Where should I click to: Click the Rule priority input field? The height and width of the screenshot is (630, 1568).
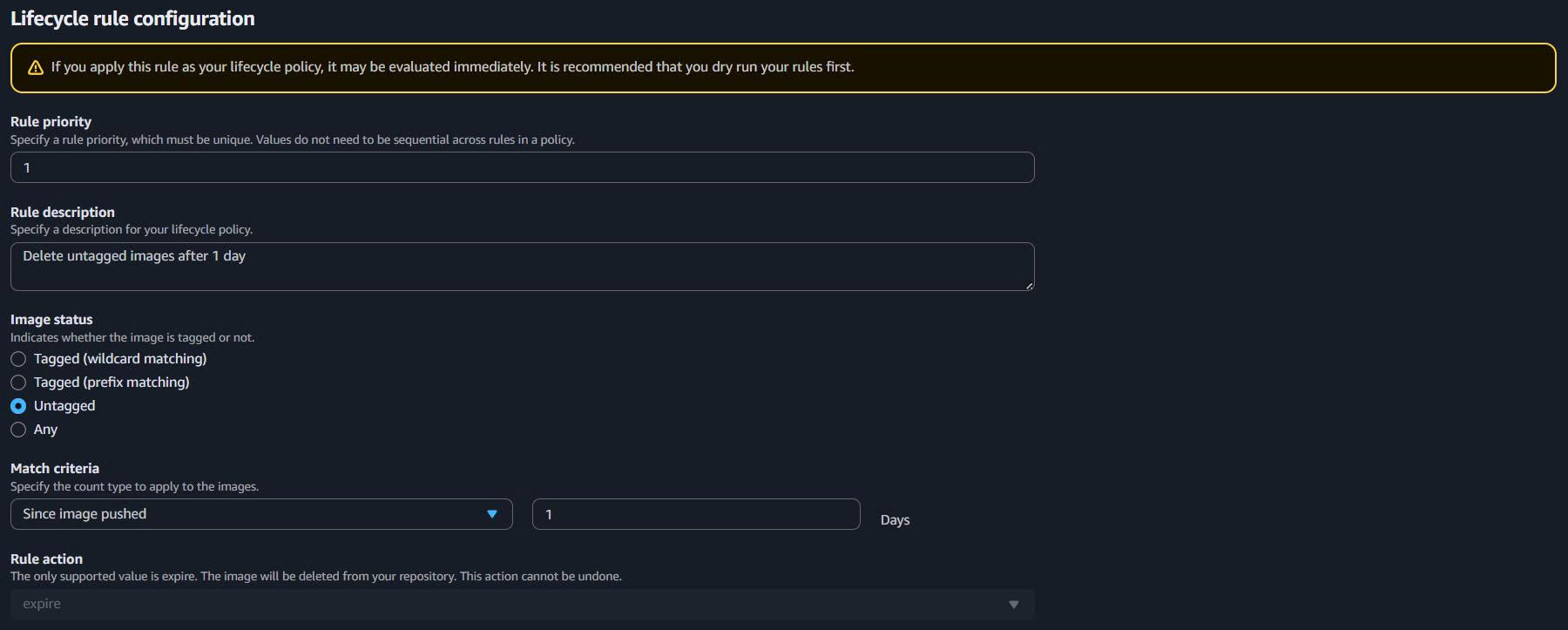521,167
